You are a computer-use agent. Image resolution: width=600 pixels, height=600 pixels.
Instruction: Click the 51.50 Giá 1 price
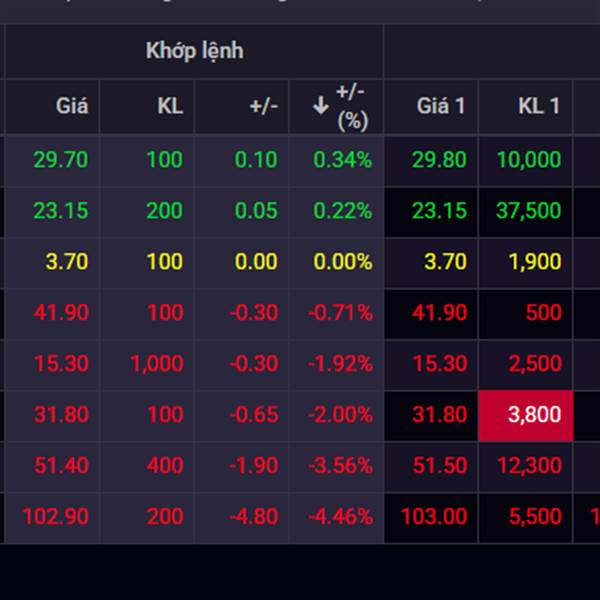(x=440, y=465)
